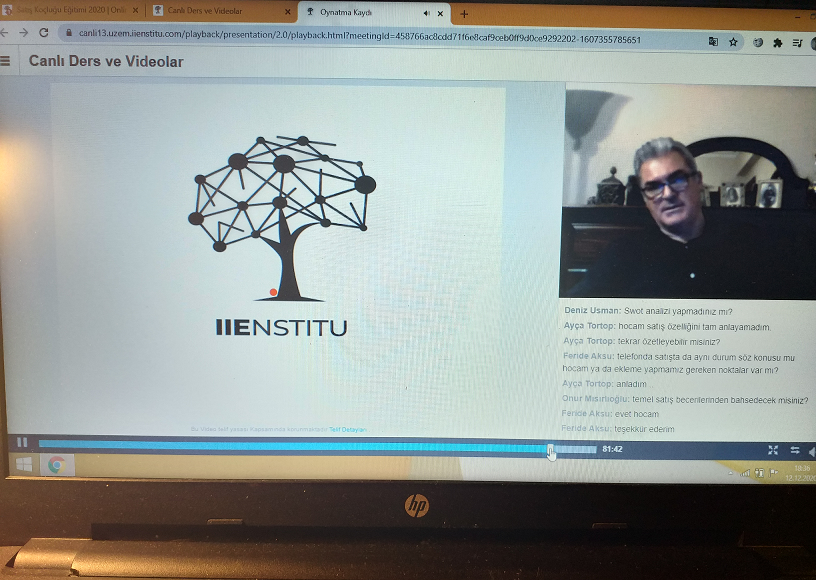Click the IIENSTITU presentation slide
The width and height of the screenshot is (816, 580).
click(x=278, y=260)
